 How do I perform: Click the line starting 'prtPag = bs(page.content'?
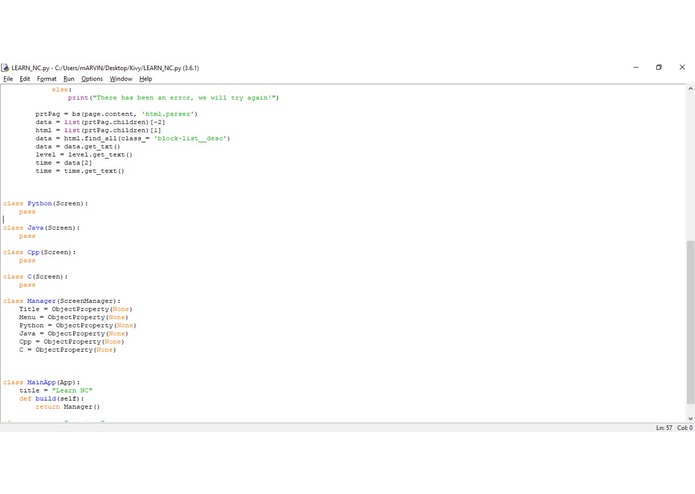point(117,114)
